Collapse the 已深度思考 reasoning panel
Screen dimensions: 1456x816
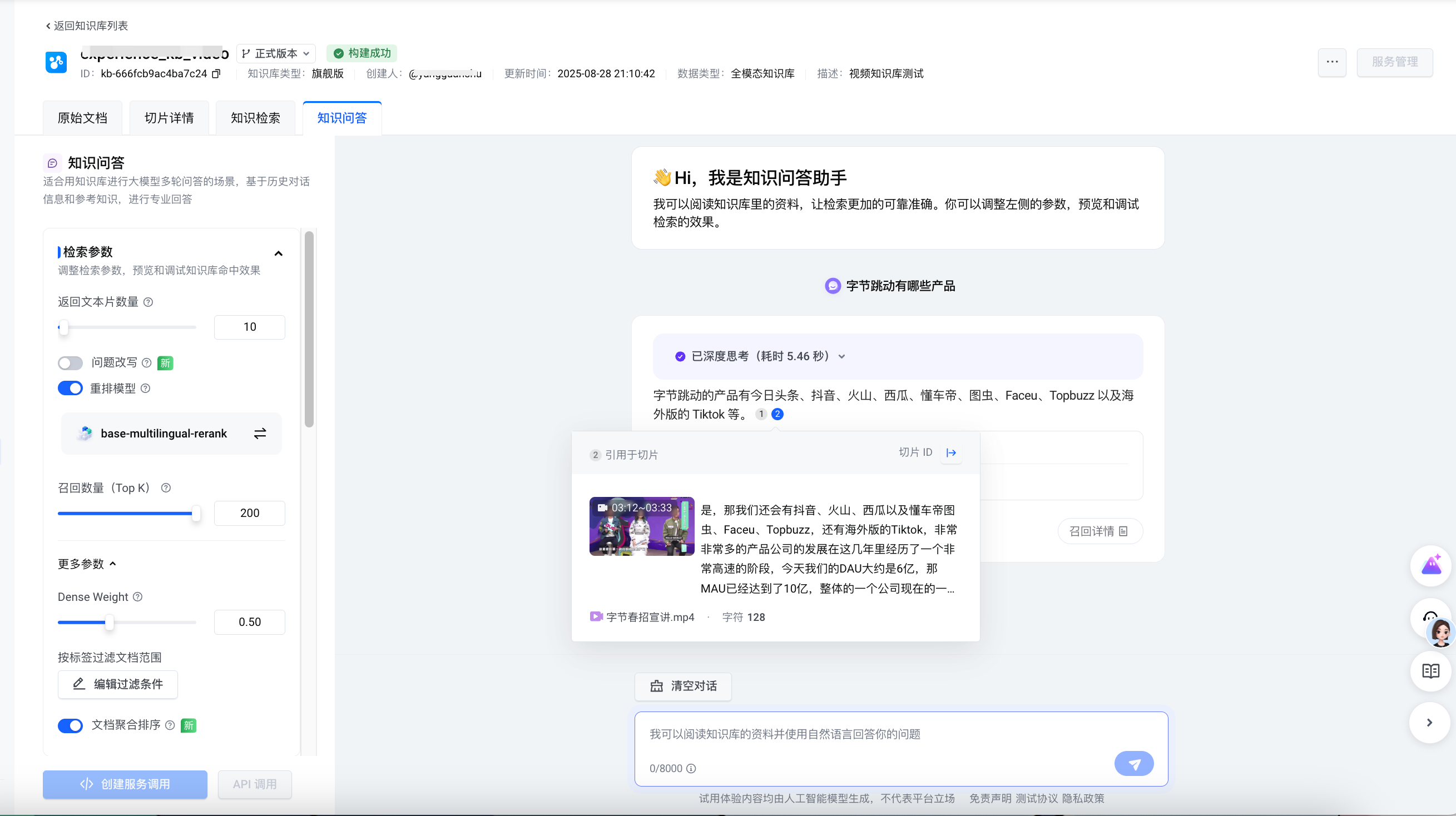coord(841,356)
